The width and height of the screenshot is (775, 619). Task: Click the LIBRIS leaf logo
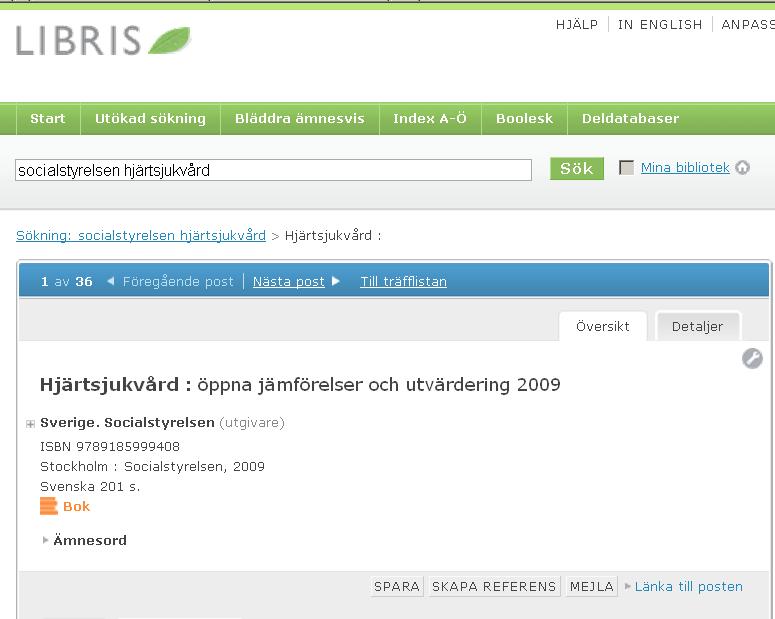point(103,41)
